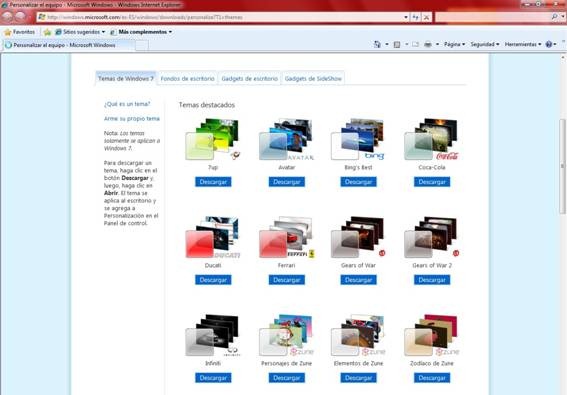This screenshot has height=395, width=567.
Task: Expand the search provider dropdown arrow
Action: (x=563, y=17)
